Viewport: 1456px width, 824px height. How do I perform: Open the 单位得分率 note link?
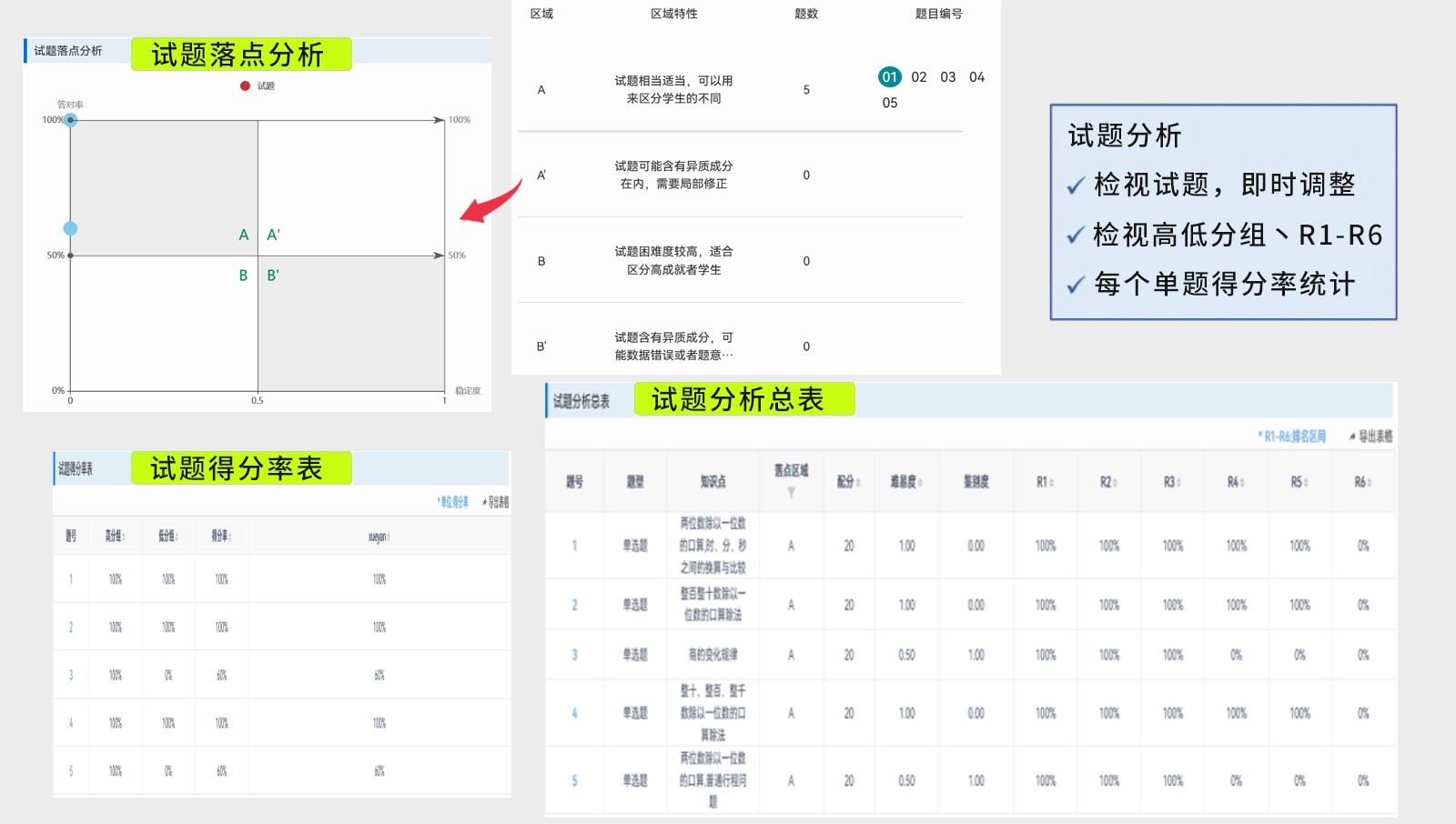453,502
